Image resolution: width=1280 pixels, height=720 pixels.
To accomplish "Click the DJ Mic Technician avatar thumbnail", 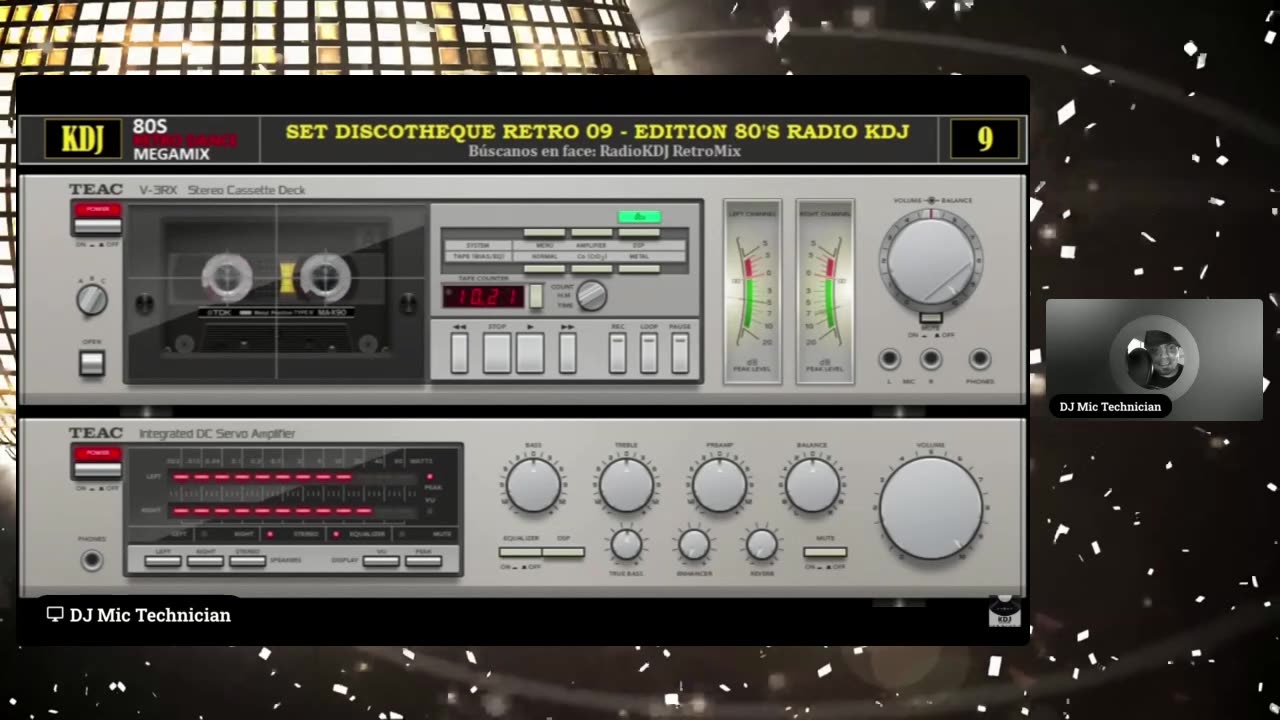I will 1154,359.
